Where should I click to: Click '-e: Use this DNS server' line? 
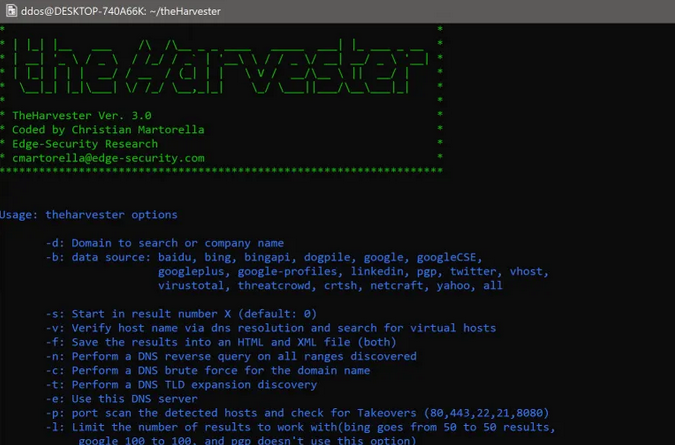pos(122,399)
